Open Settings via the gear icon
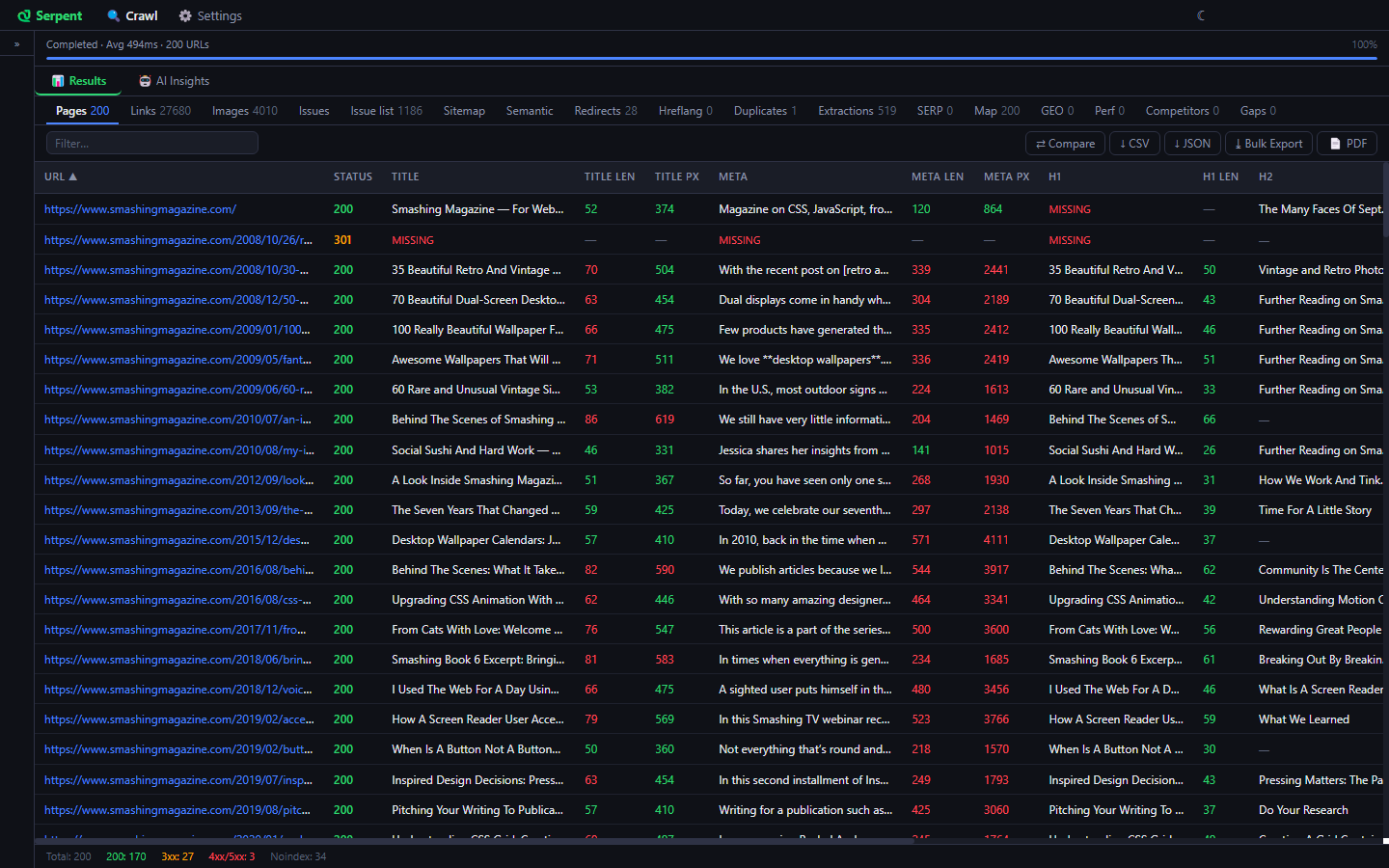 (x=210, y=15)
